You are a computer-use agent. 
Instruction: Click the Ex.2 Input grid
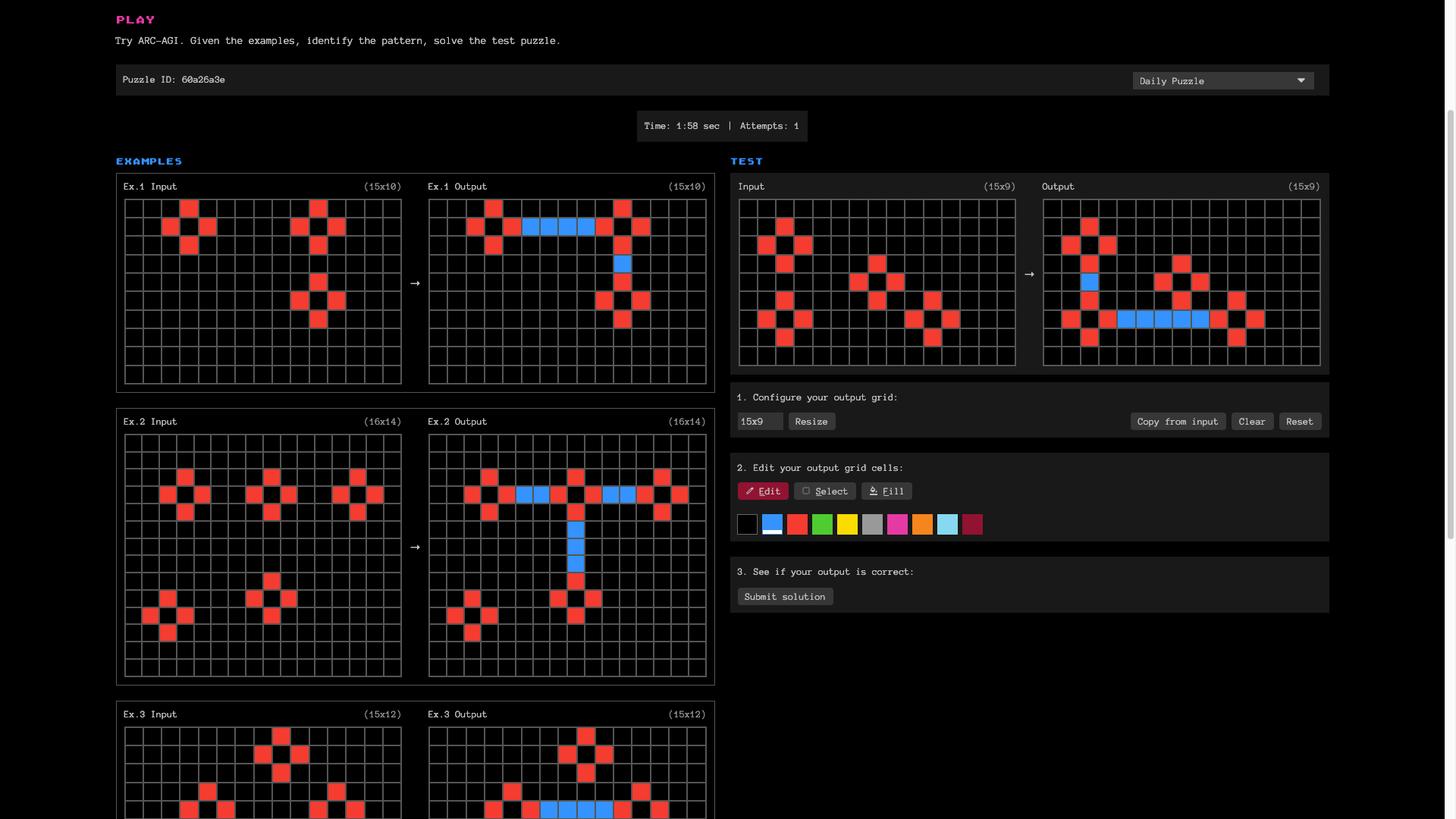(263, 555)
